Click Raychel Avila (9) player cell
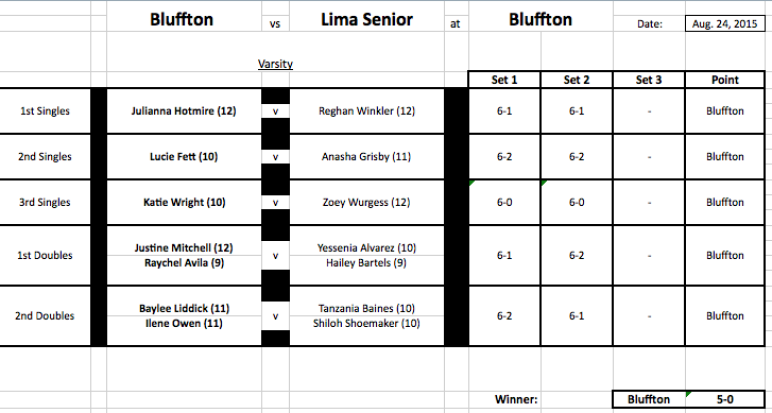The image size is (772, 413). pyautogui.click(x=184, y=263)
